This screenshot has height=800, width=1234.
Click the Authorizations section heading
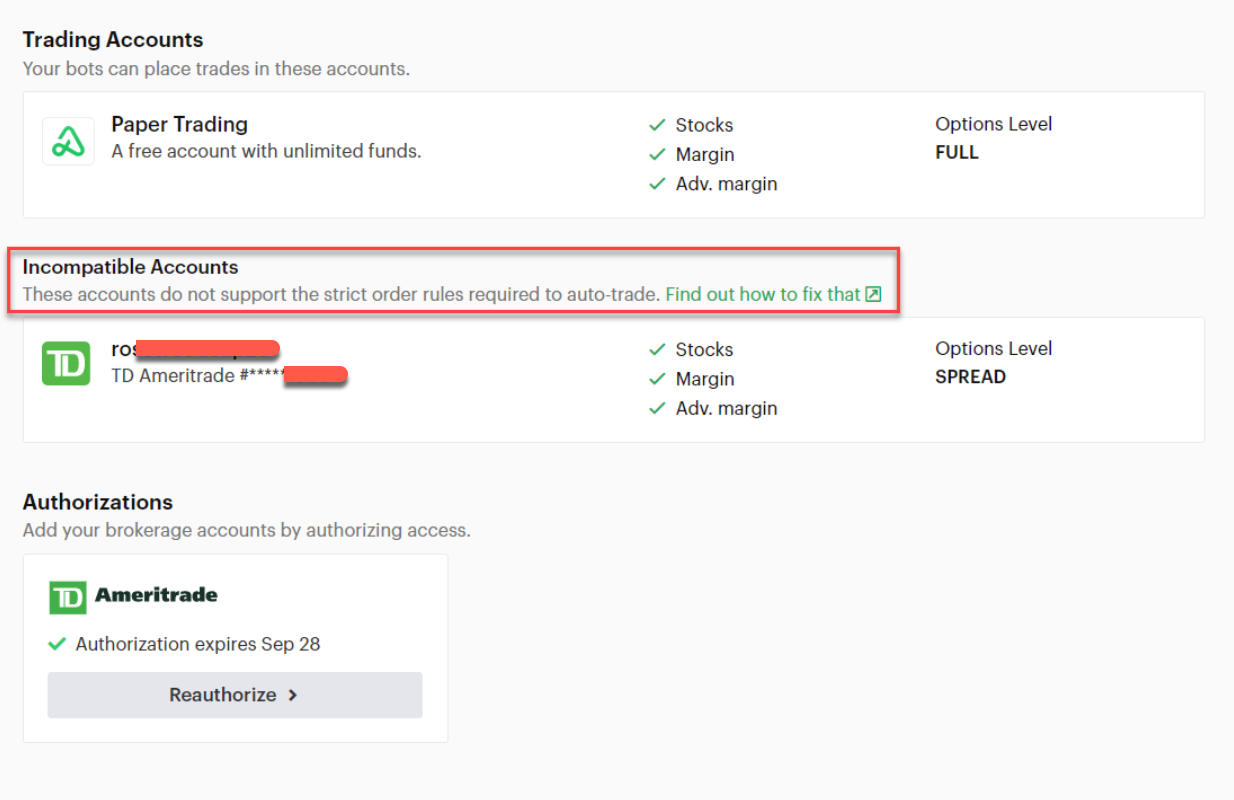(x=98, y=502)
